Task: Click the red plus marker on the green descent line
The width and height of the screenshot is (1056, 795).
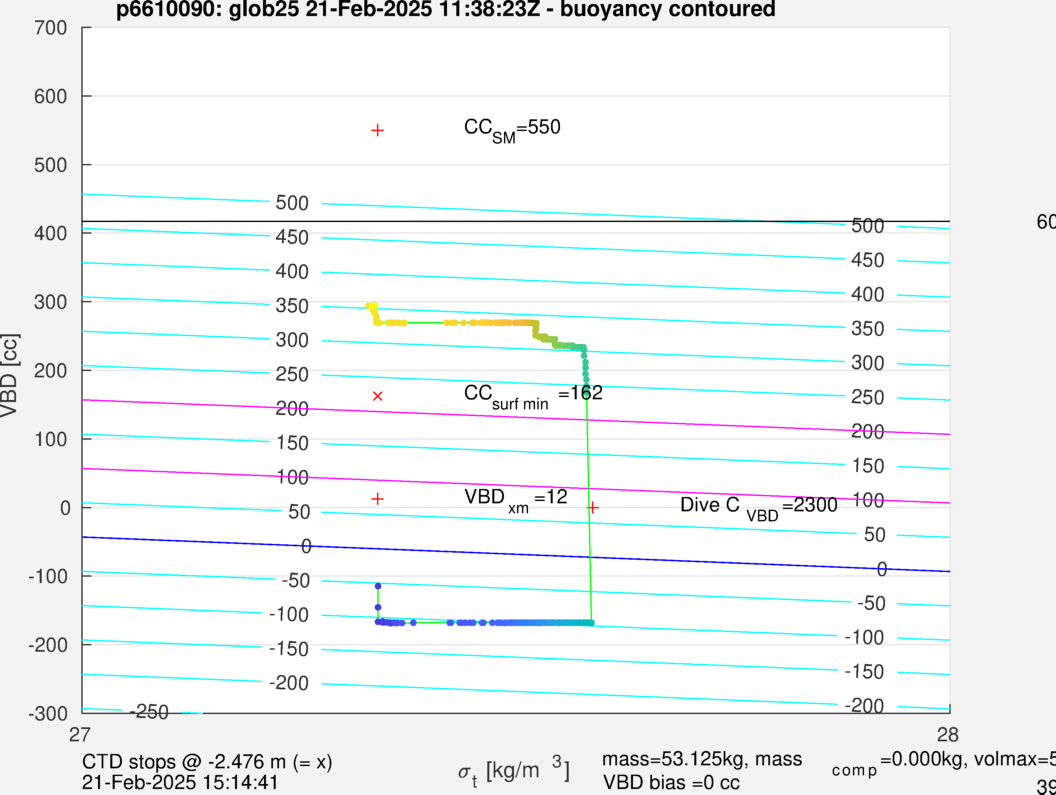Action: click(x=592, y=507)
